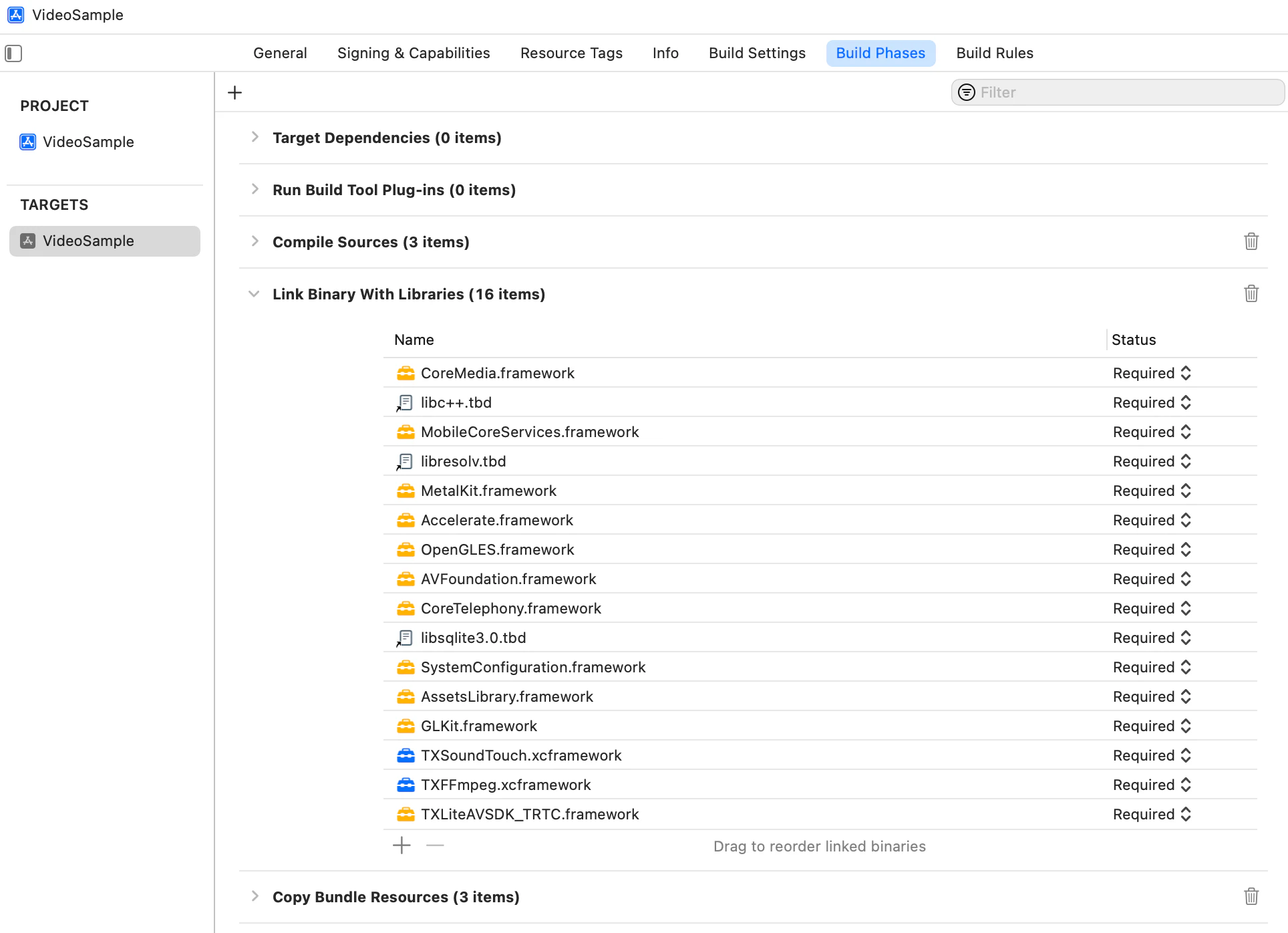The height and width of the screenshot is (933, 1288).
Task: Delete the Compile Sources phase via trash icon
Action: tap(1251, 241)
